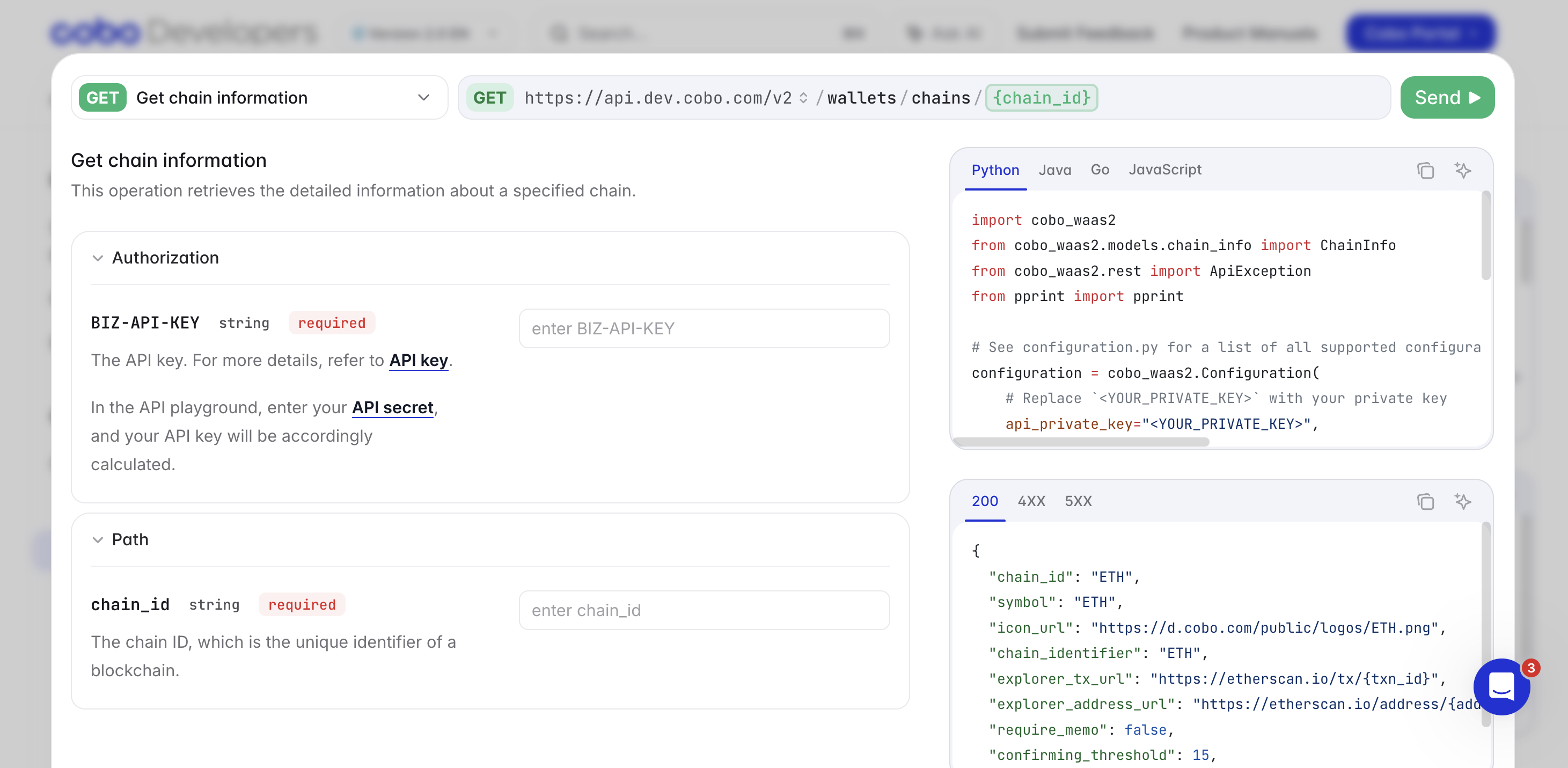Open the API key link
Image resolution: width=1568 pixels, height=768 pixels.
point(419,360)
